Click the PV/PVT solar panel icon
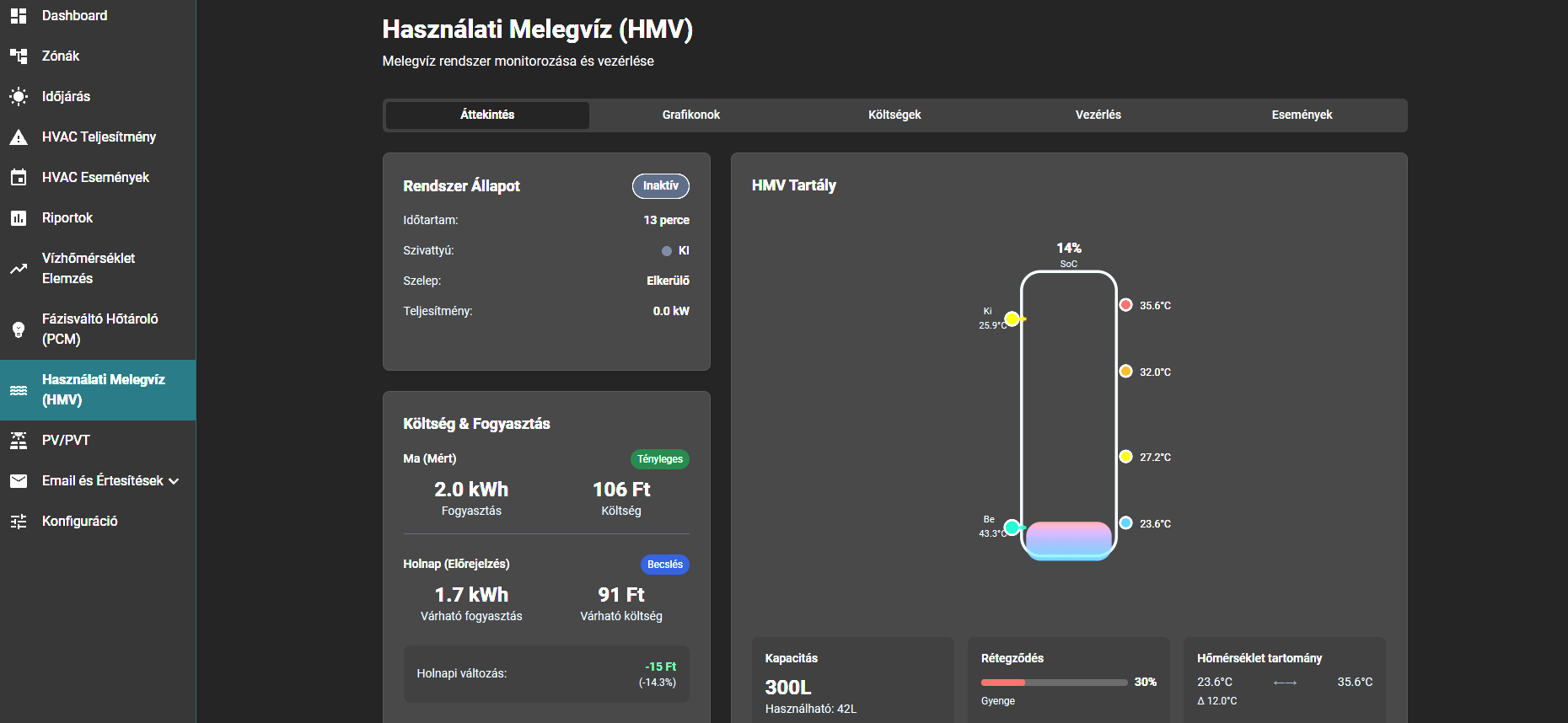Image resolution: width=1568 pixels, height=723 pixels. click(19, 440)
